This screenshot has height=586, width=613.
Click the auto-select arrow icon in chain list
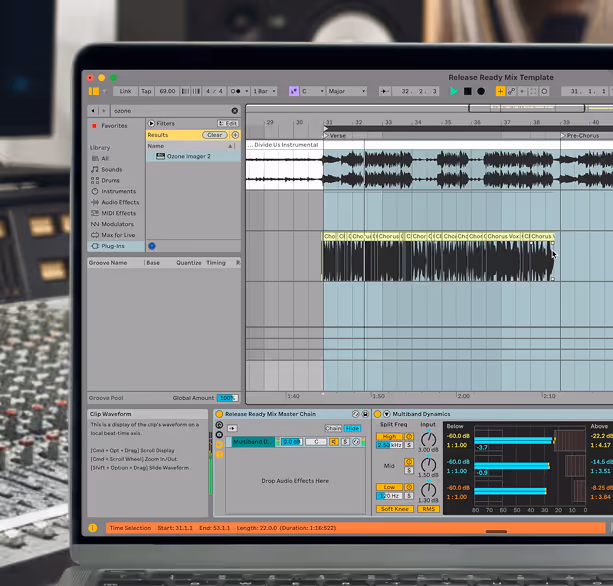232,428
